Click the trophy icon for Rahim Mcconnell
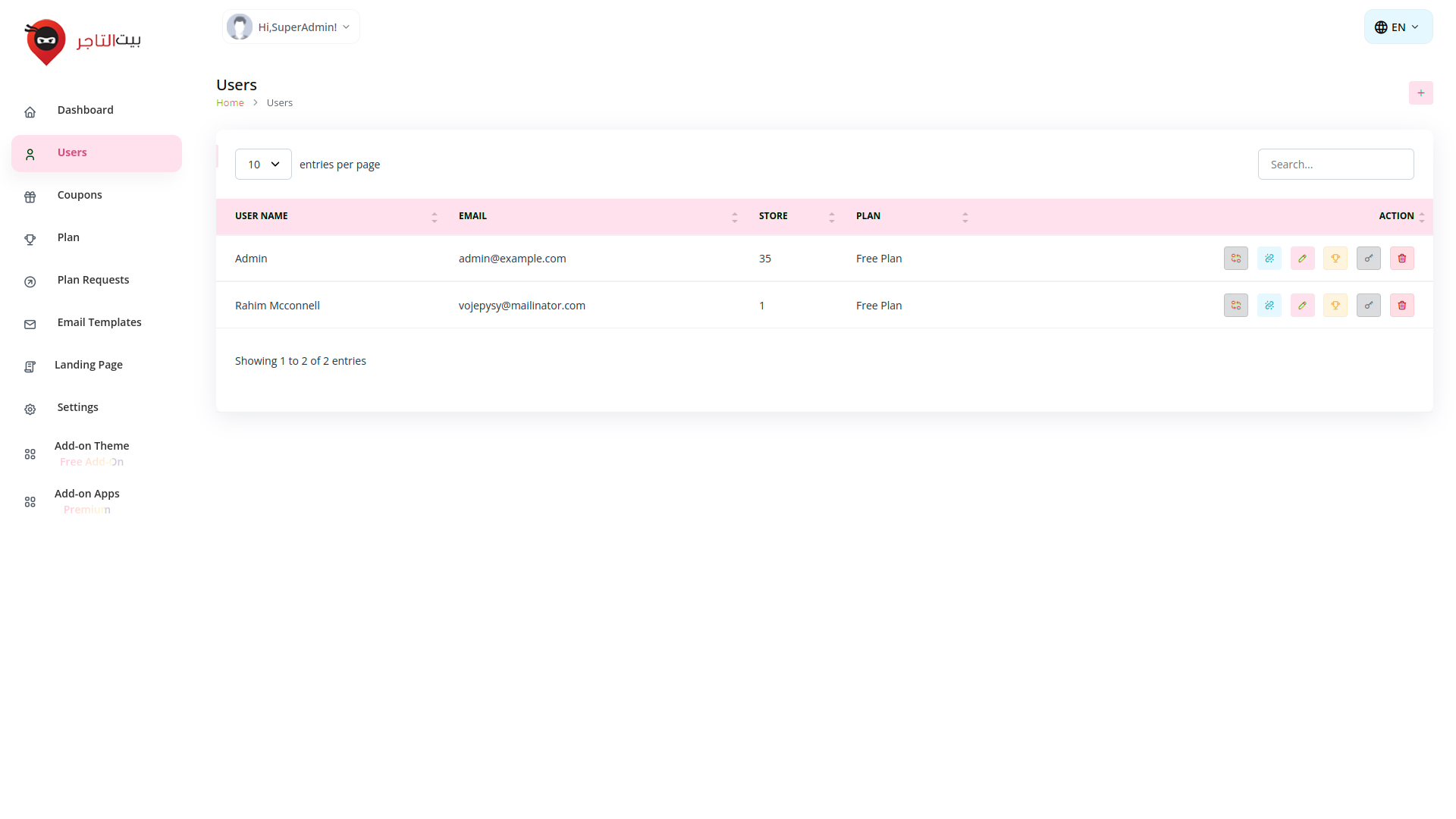 click(1335, 306)
